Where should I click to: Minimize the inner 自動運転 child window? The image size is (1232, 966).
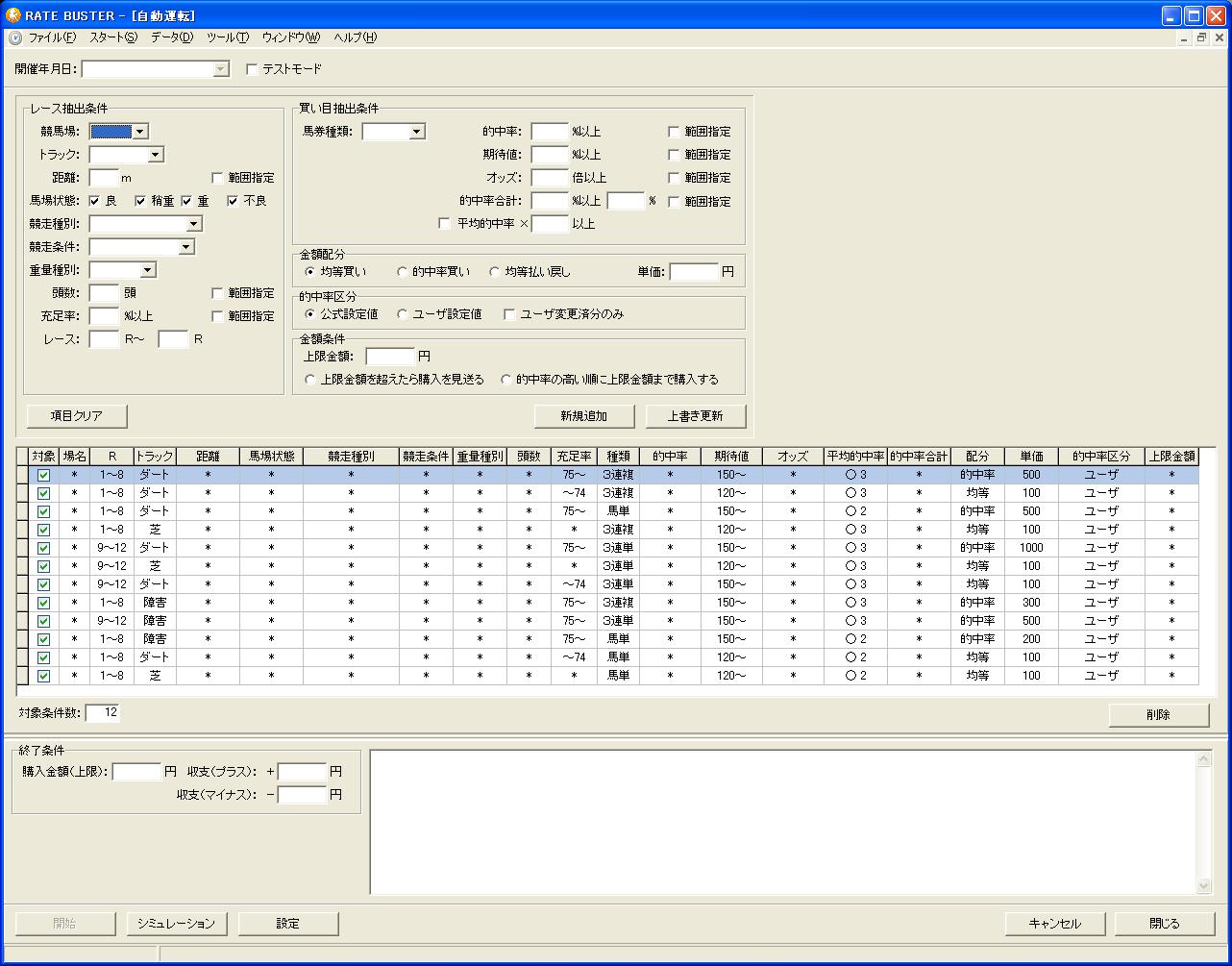coord(1184,37)
